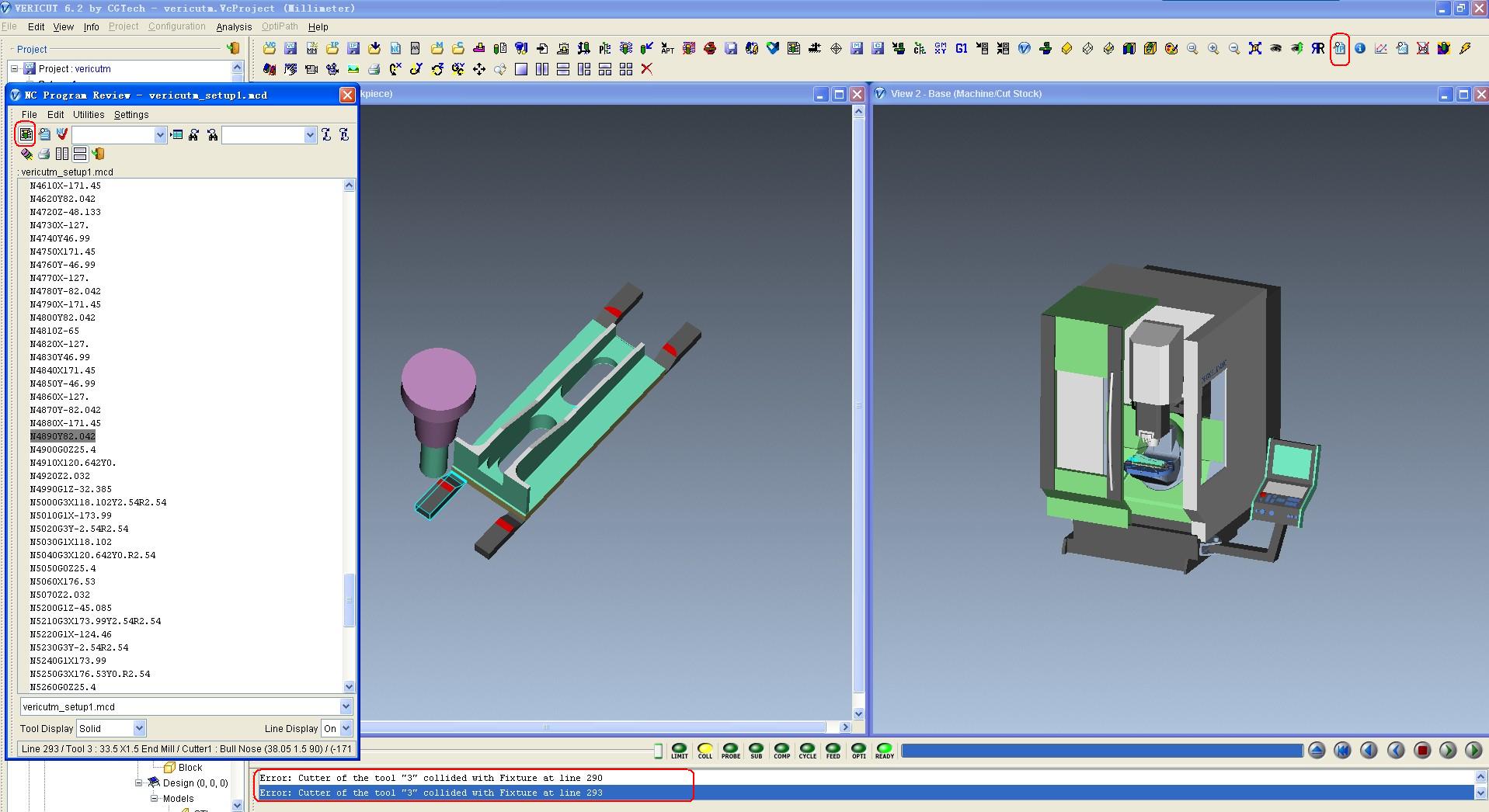Select the single view layout icon
This screenshot has height=812, width=1489.
click(521, 69)
